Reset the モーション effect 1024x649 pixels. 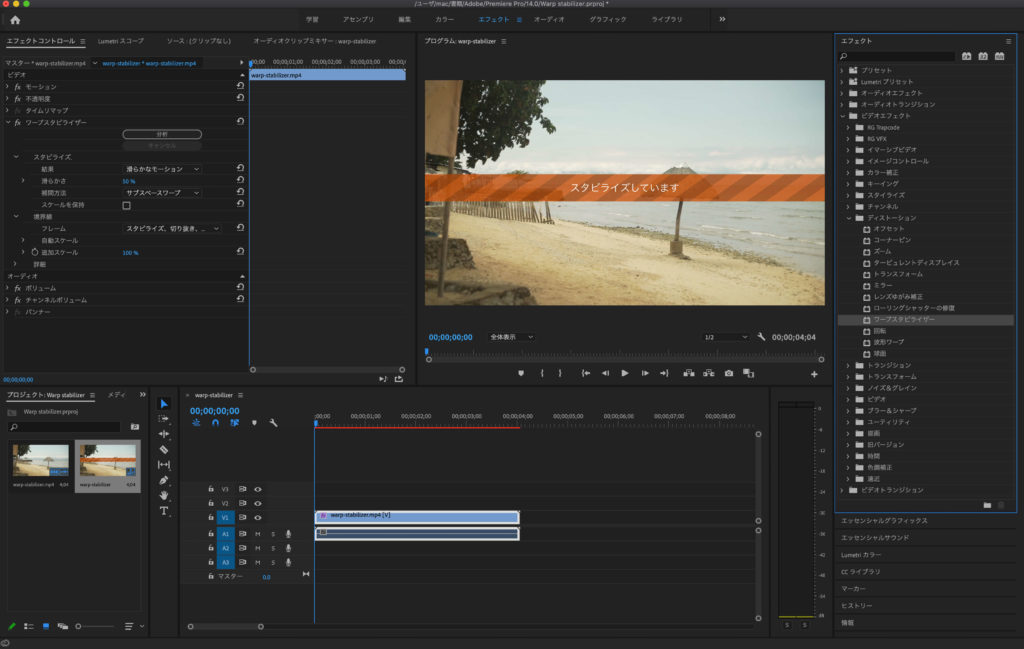click(240, 86)
